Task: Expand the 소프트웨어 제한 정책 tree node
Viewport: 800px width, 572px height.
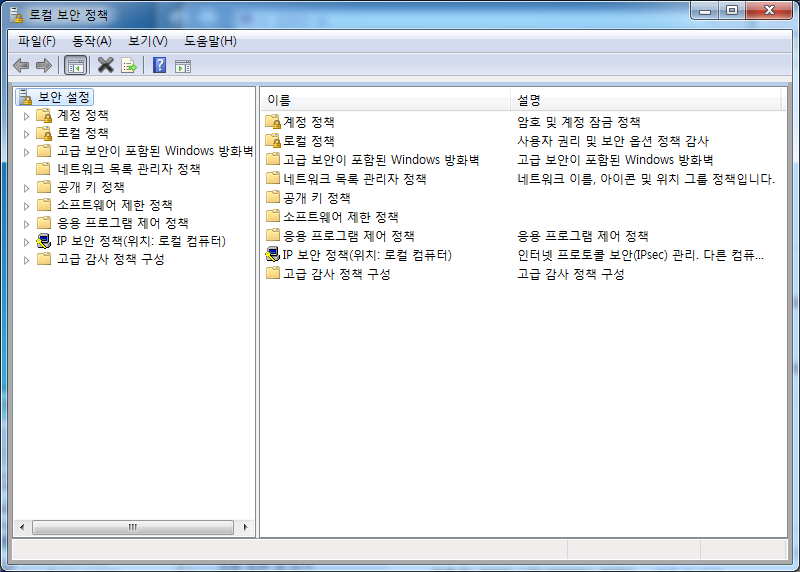Action: (27, 206)
